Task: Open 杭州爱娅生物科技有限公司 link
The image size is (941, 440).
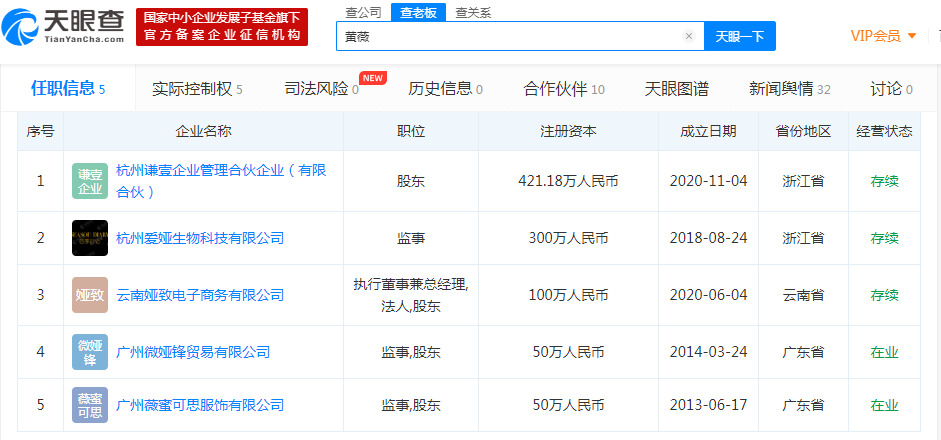Action: click(x=200, y=238)
